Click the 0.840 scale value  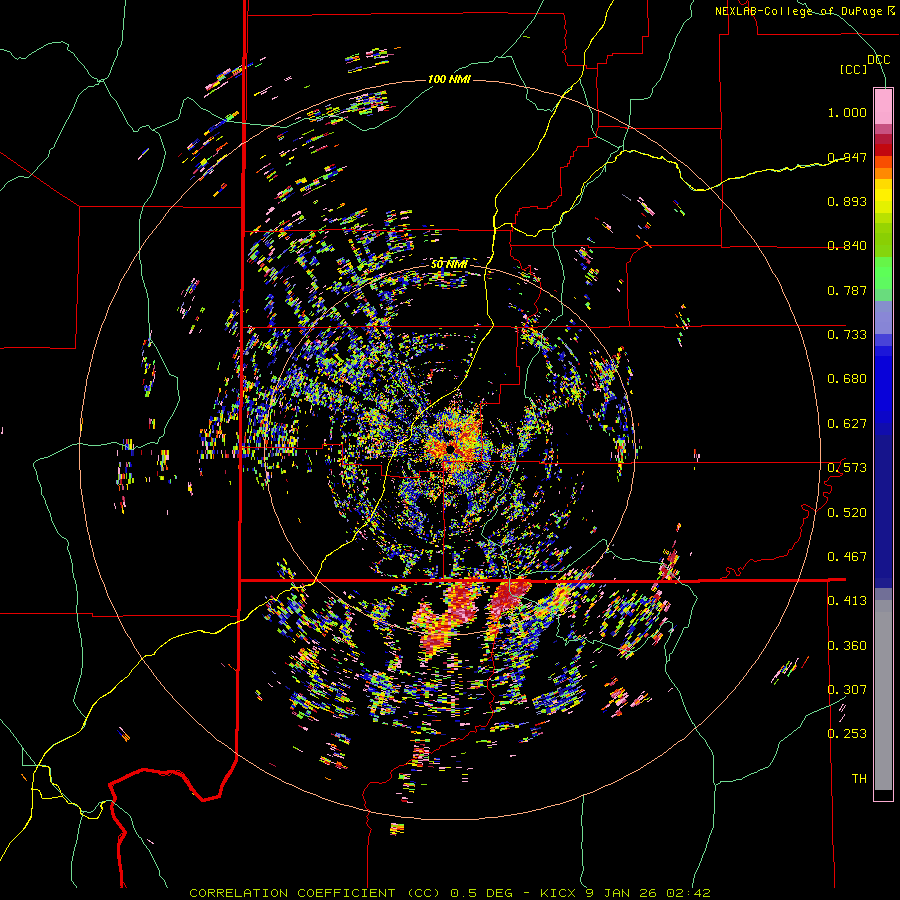click(x=847, y=246)
